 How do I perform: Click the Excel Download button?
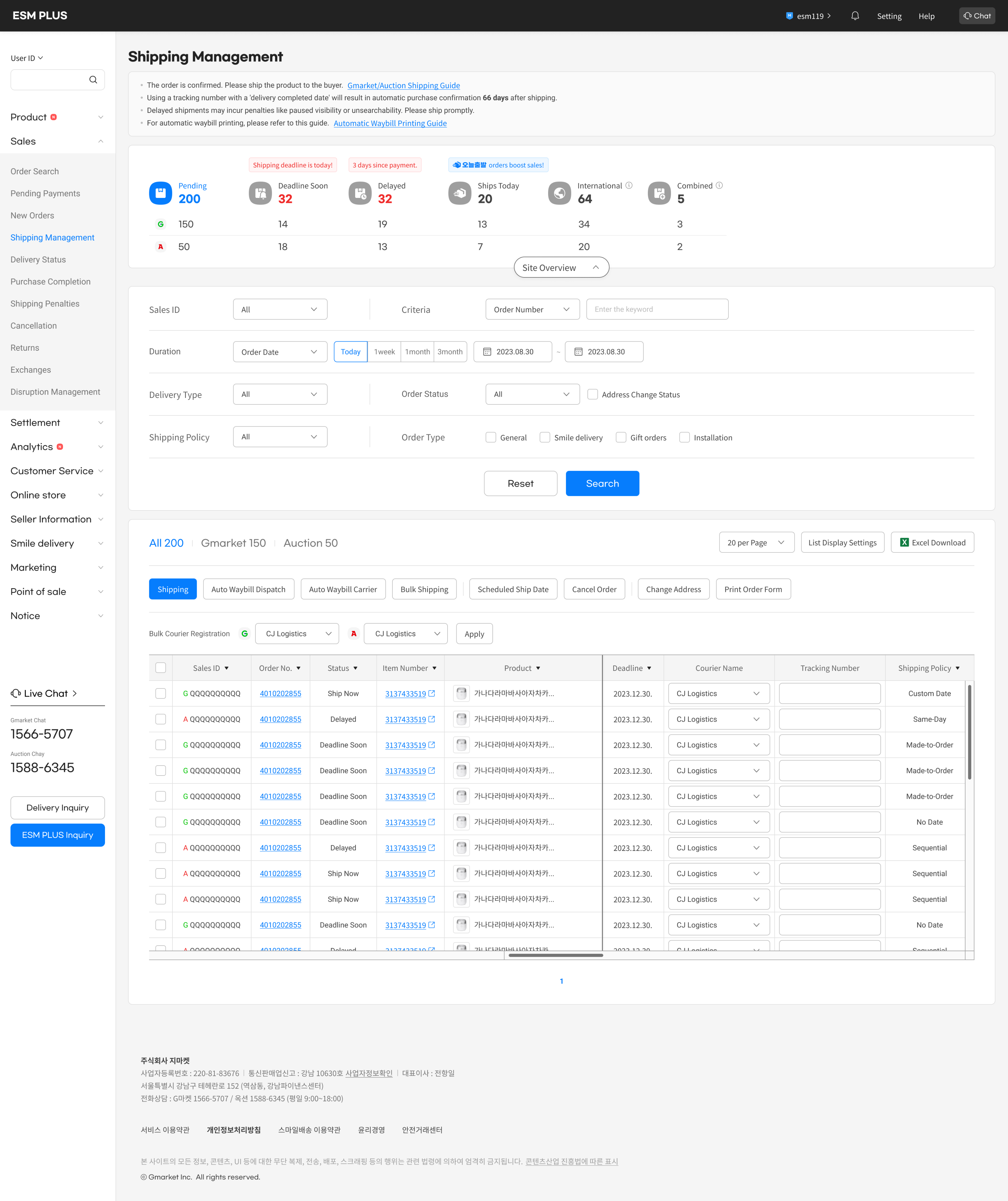932,543
